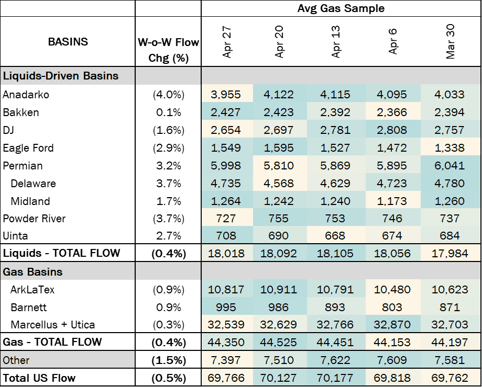Click the Marcellus + Utica row label
Viewport: 482px width, 387px height.
click(x=53, y=325)
